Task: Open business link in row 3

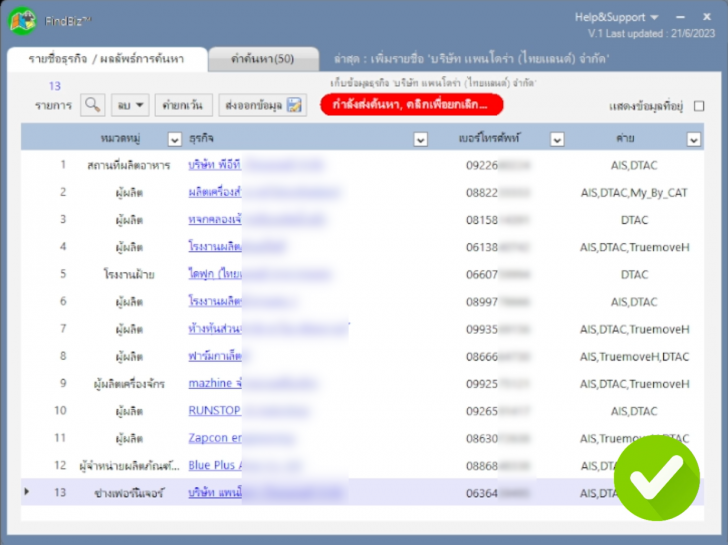Action: (x=214, y=220)
